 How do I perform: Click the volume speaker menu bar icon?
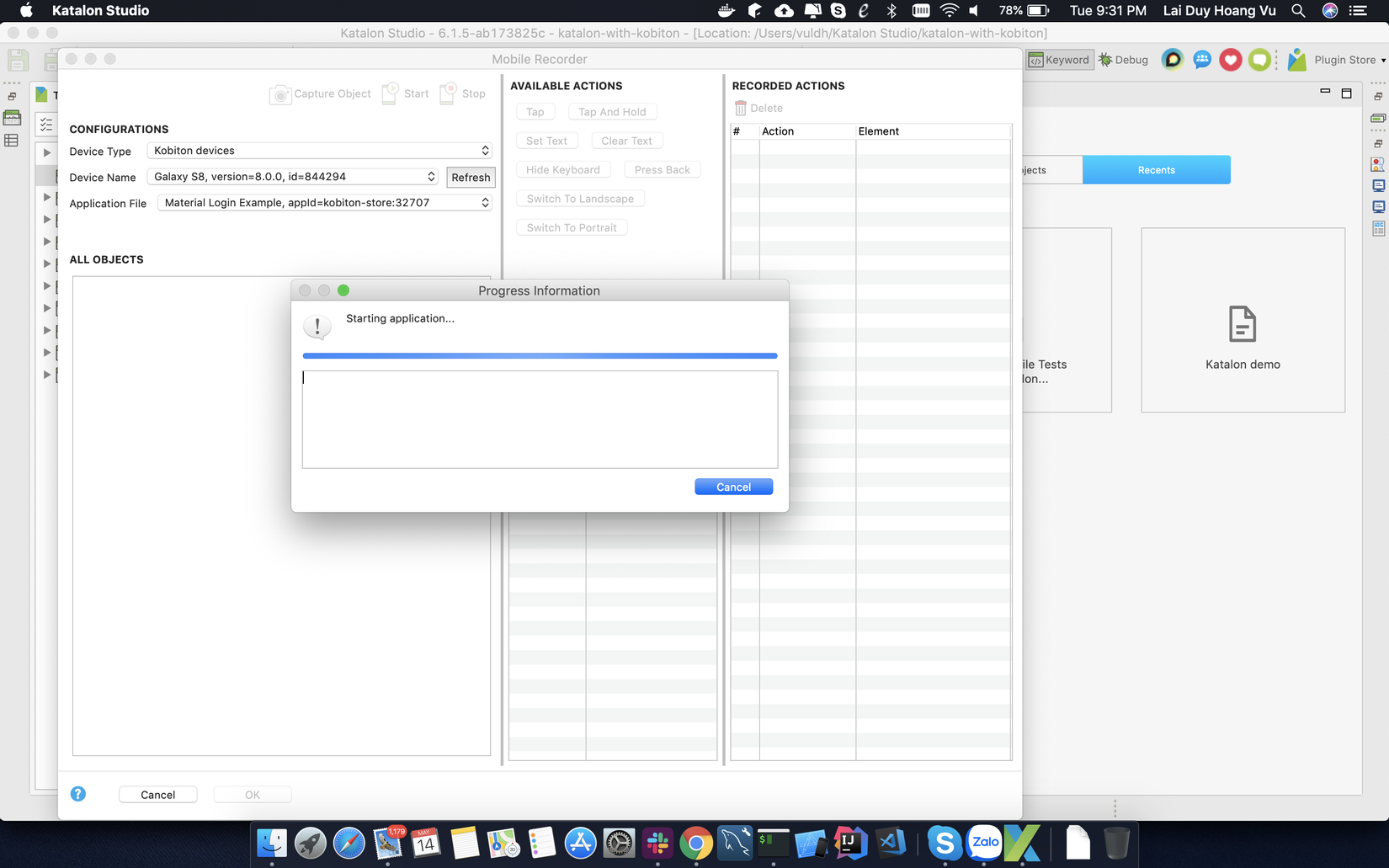(975, 10)
